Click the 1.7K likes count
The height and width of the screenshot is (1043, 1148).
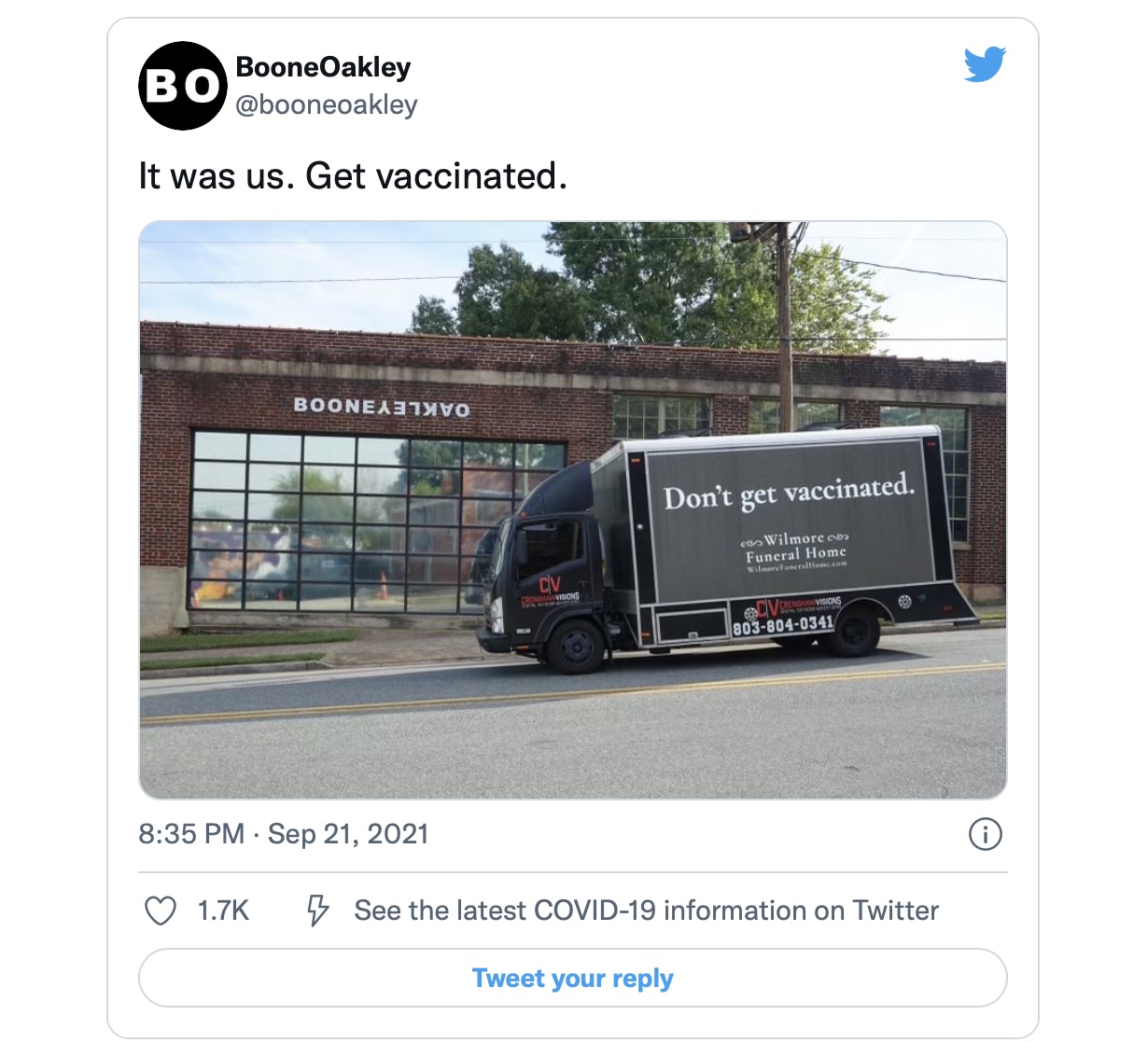tap(223, 911)
